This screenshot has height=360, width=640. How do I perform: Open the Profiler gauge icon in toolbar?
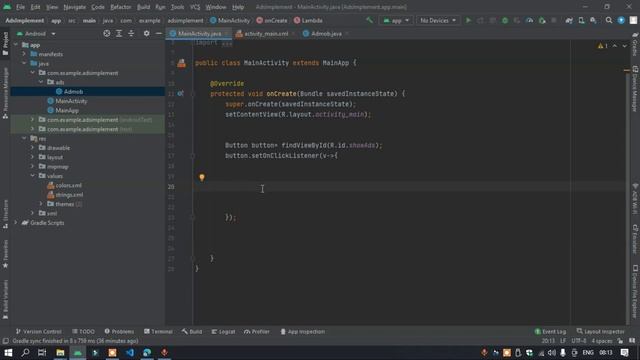529,20
